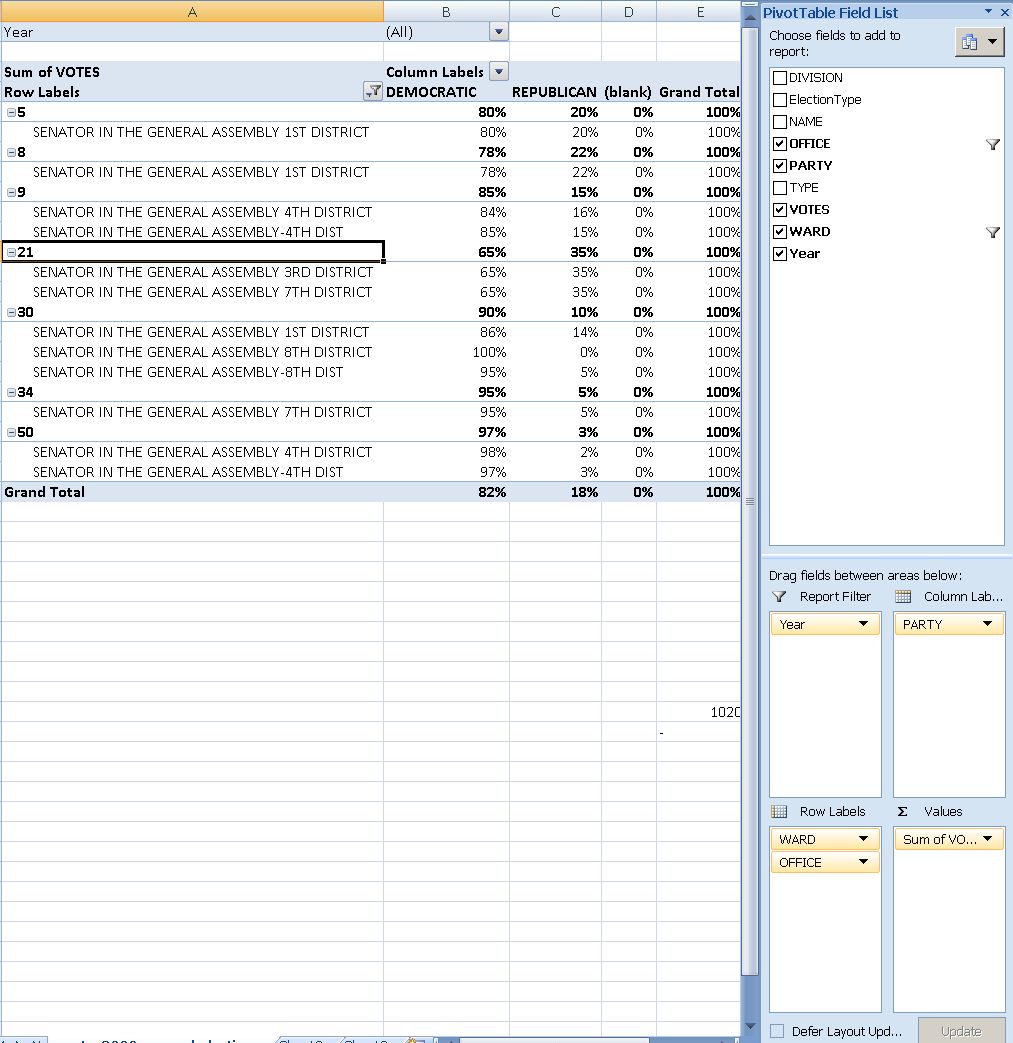Open the Column Labels dropdown arrow

point(498,72)
